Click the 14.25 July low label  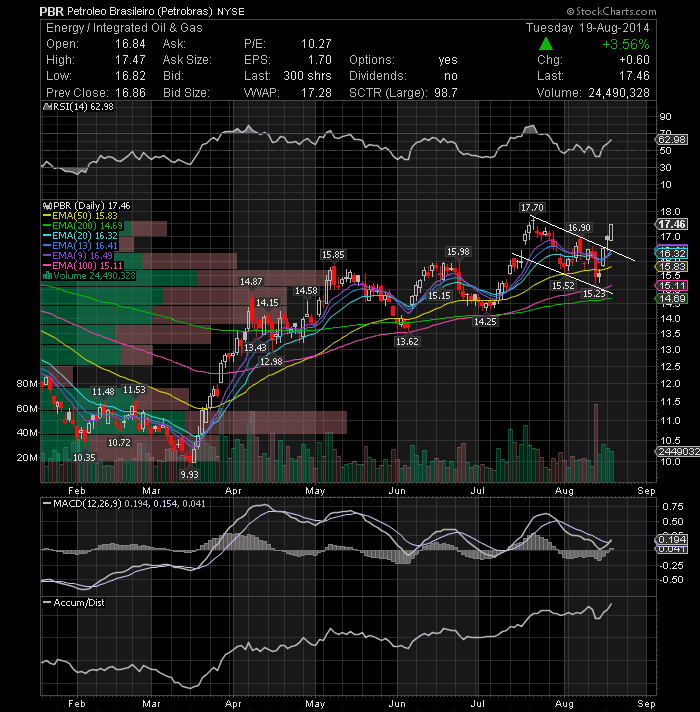coord(485,321)
